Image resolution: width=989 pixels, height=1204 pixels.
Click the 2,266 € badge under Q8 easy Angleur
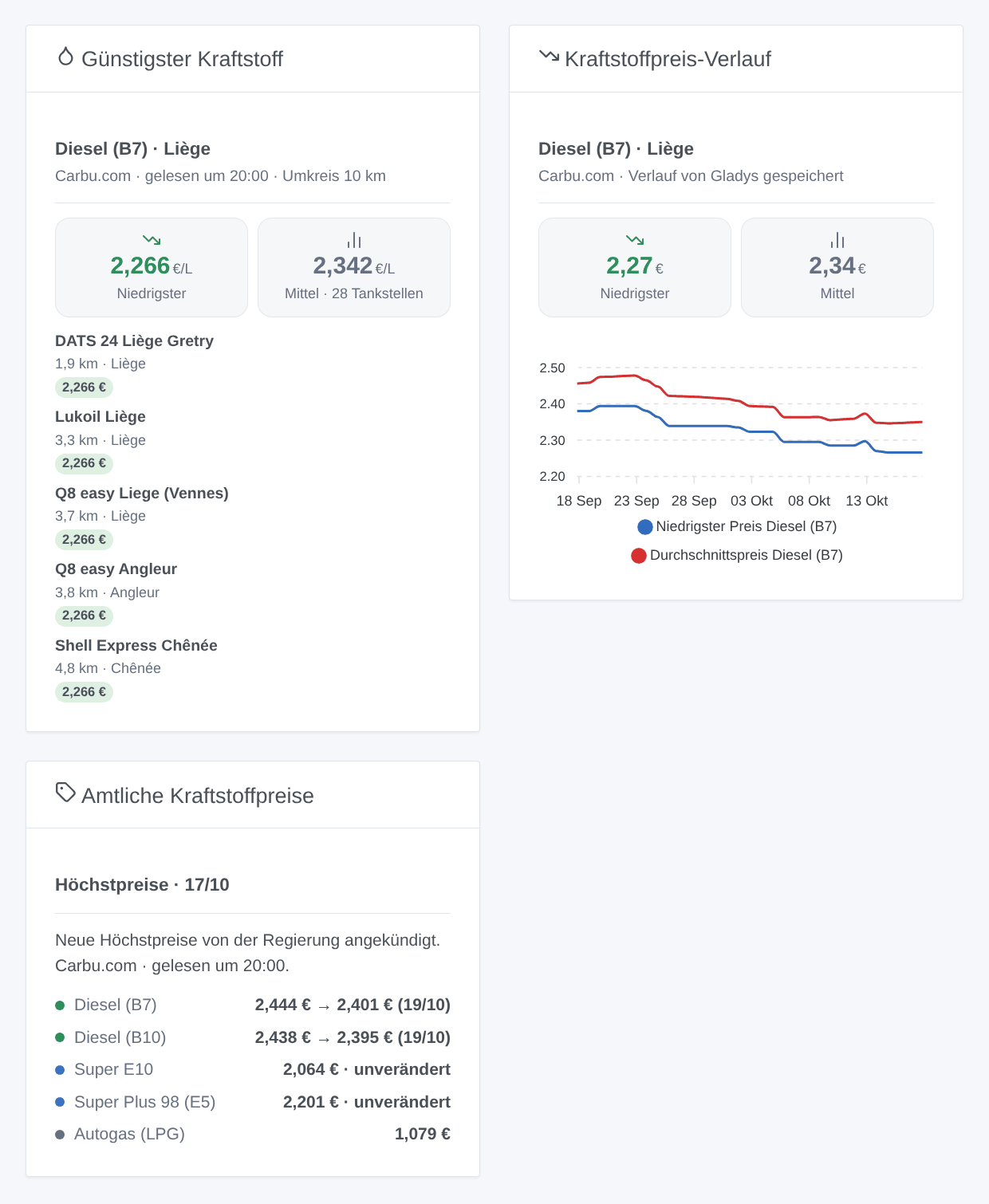[84, 616]
